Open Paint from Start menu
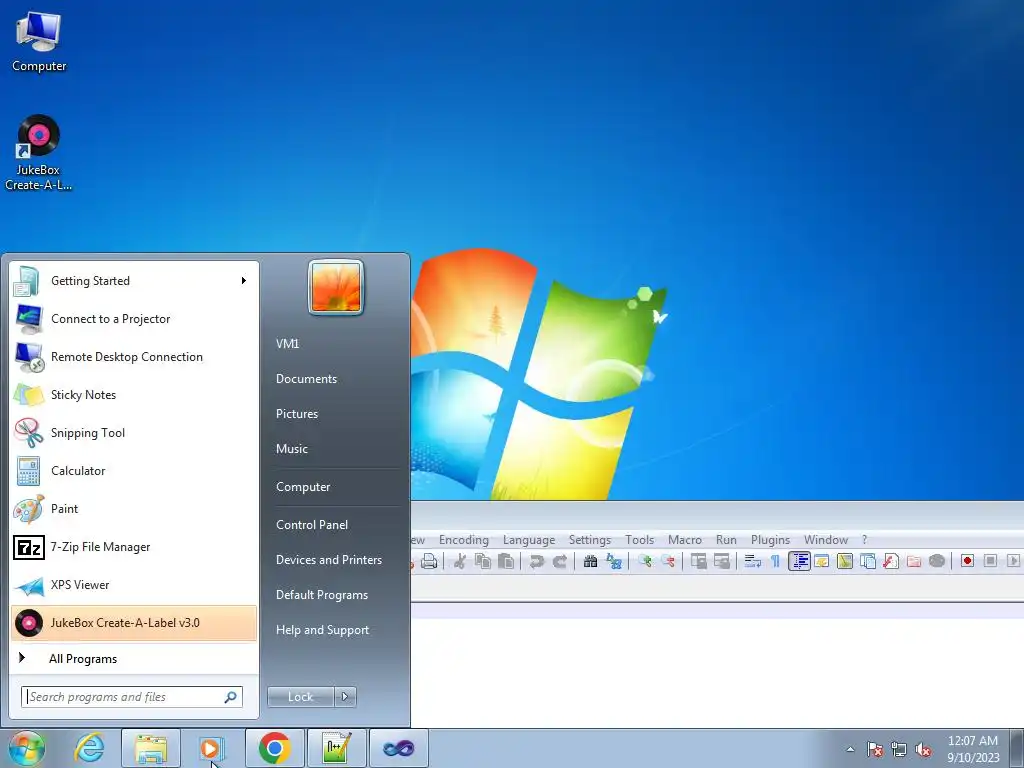The width and height of the screenshot is (1024, 768). [134, 509]
